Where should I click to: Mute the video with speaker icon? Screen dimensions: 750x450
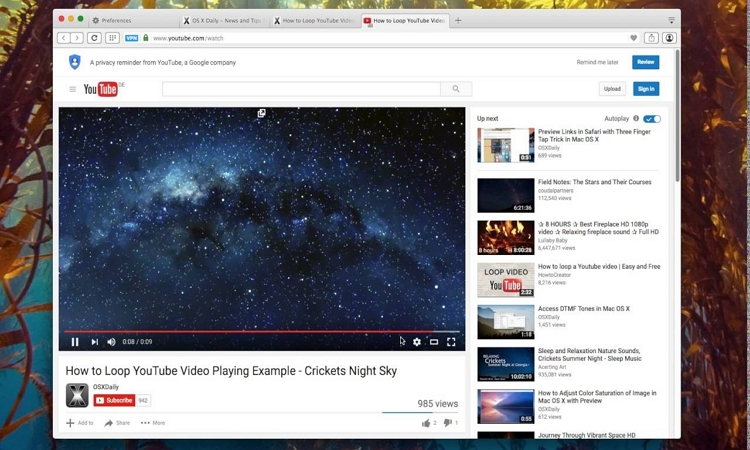[x=111, y=342]
